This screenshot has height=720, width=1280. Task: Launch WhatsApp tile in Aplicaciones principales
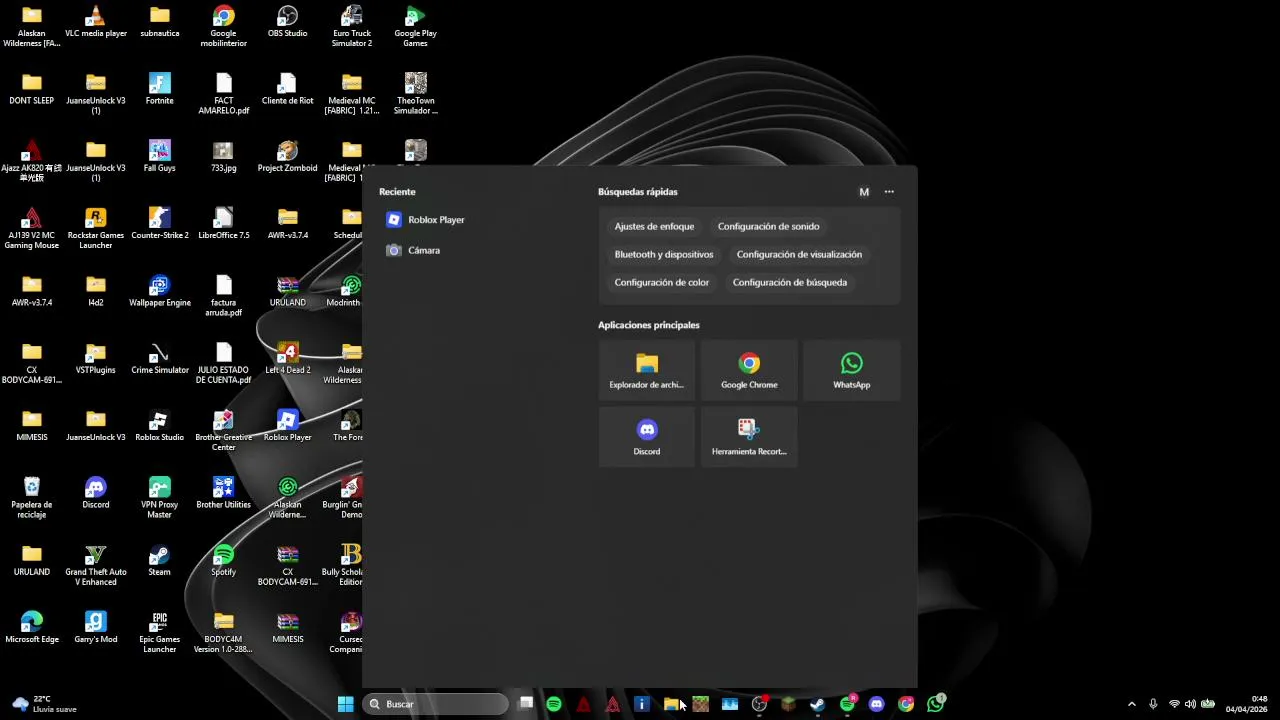click(851, 371)
